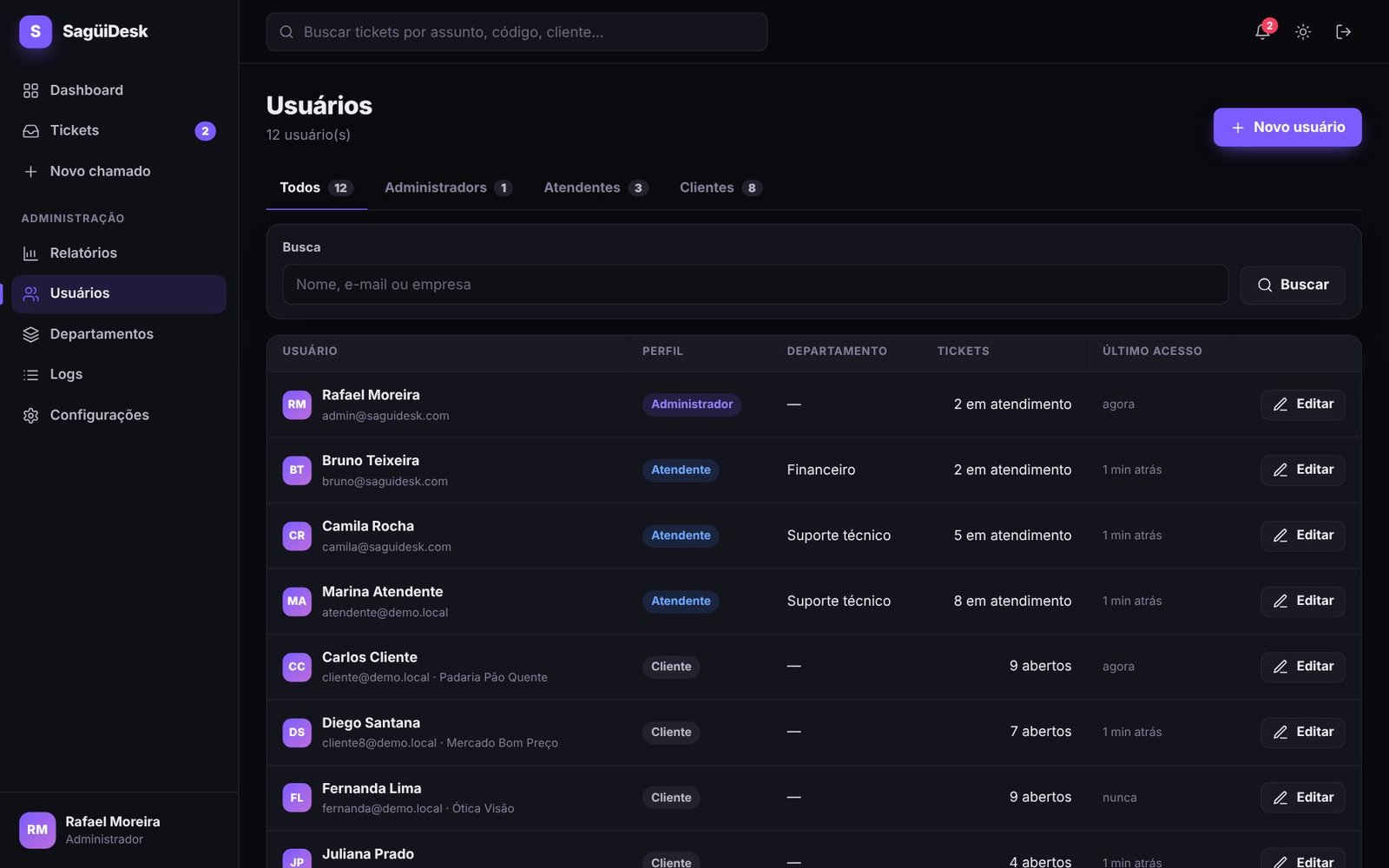Switch to Atendentes tab

click(596, 187)
